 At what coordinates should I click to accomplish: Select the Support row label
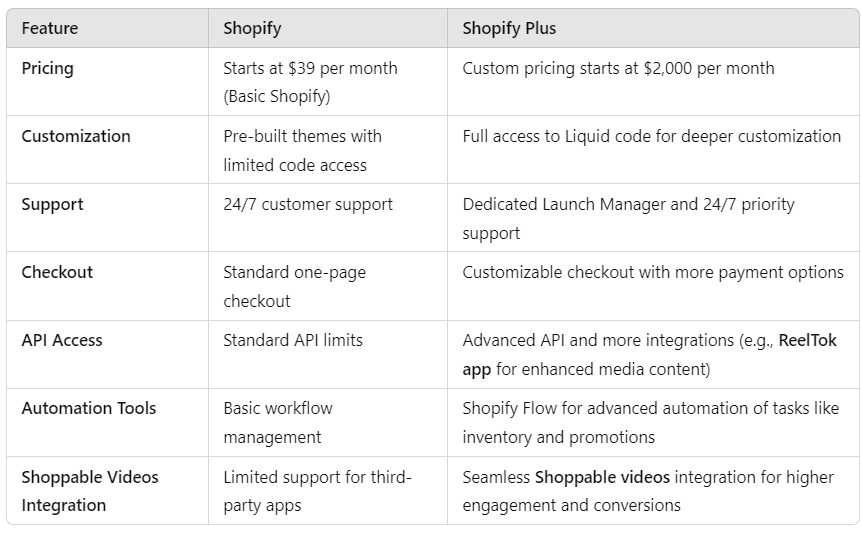(52, 204)
